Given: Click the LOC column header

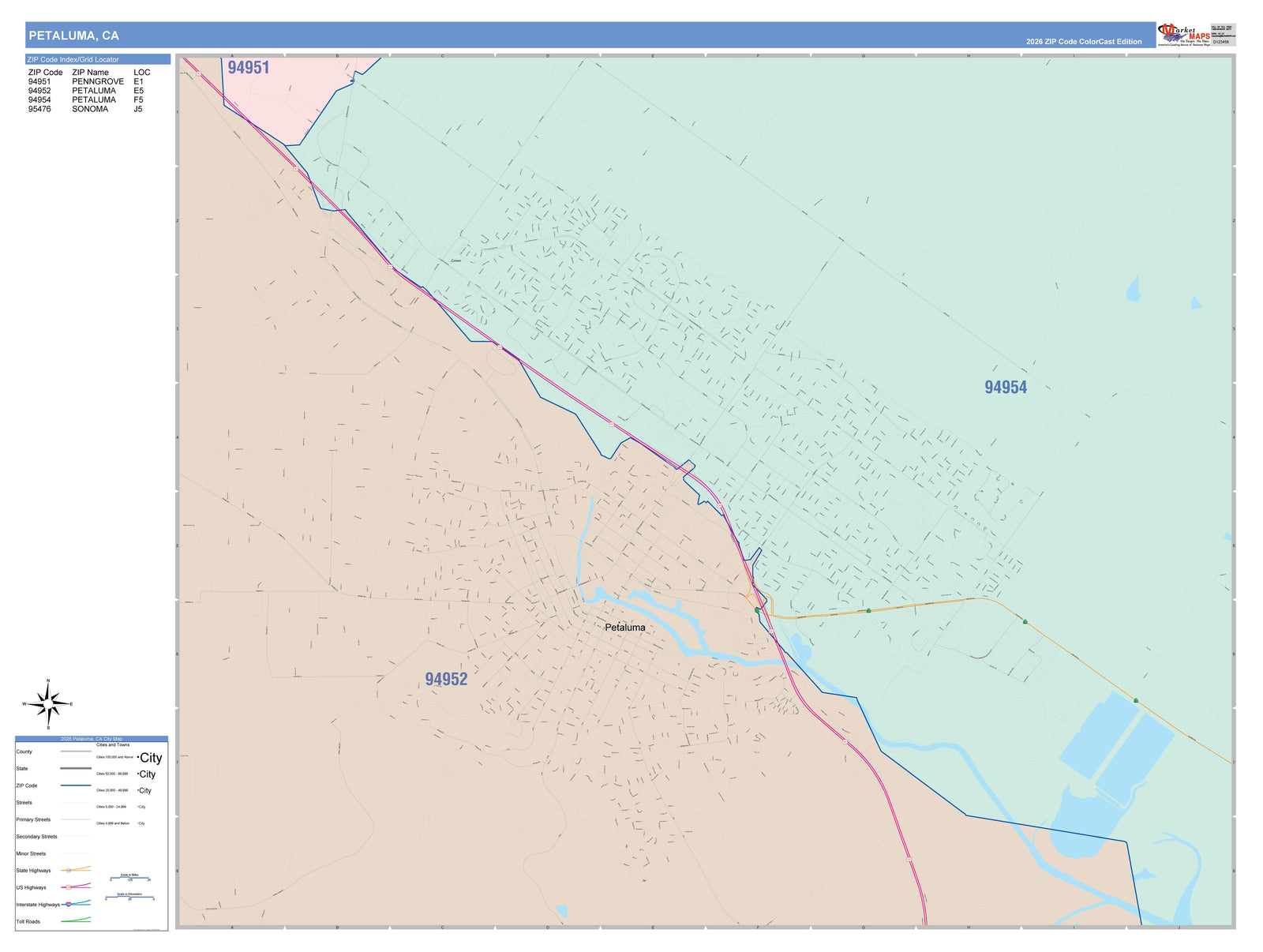Looking at the screenshot, I should tap(142, 73).
